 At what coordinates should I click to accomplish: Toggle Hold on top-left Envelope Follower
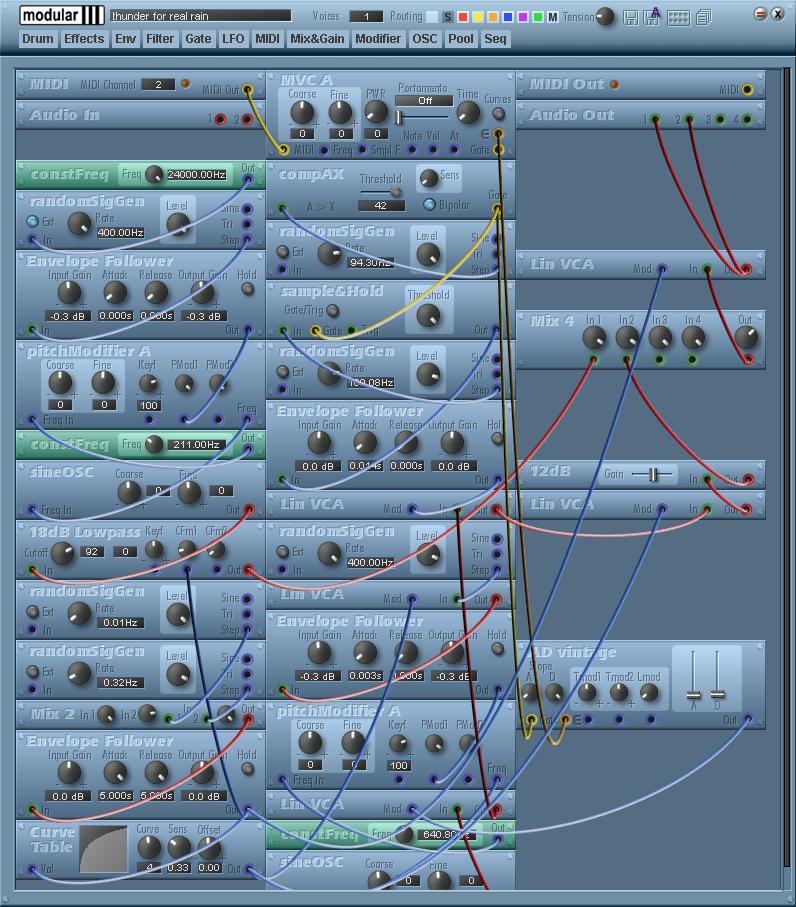pyautogui.click(x=248, y=289)
